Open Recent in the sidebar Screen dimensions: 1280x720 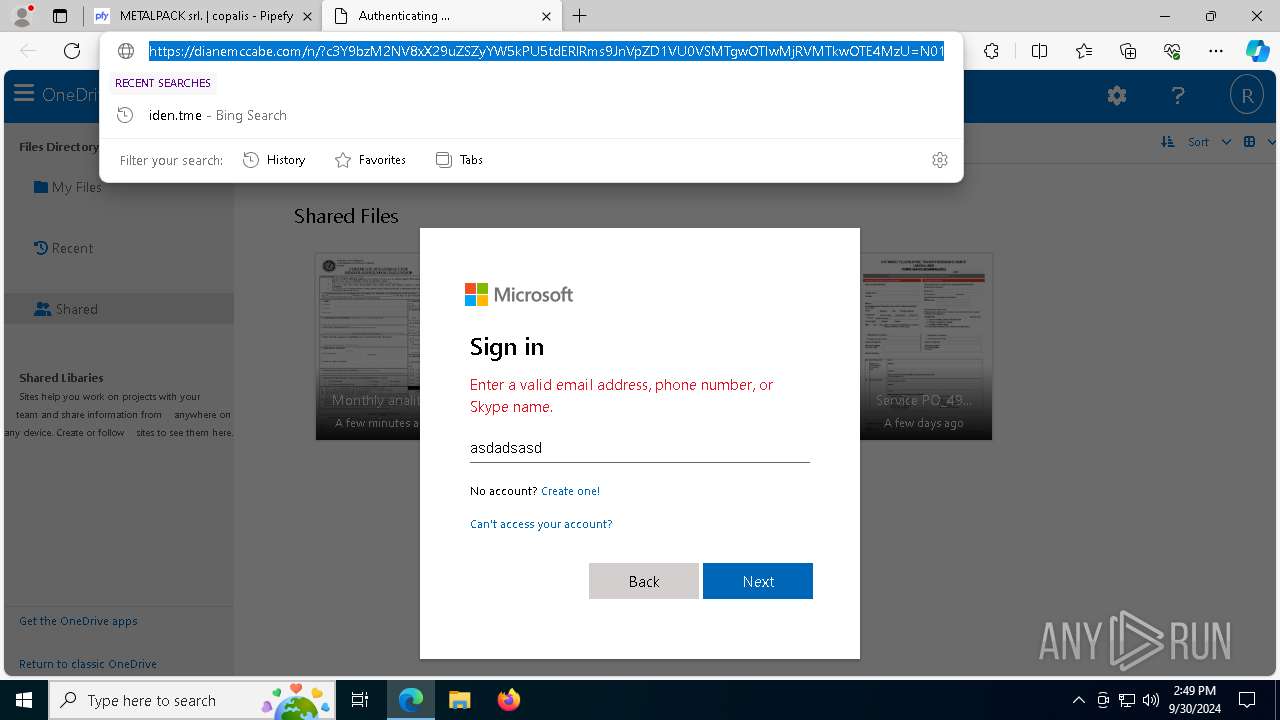coord(63,248)
